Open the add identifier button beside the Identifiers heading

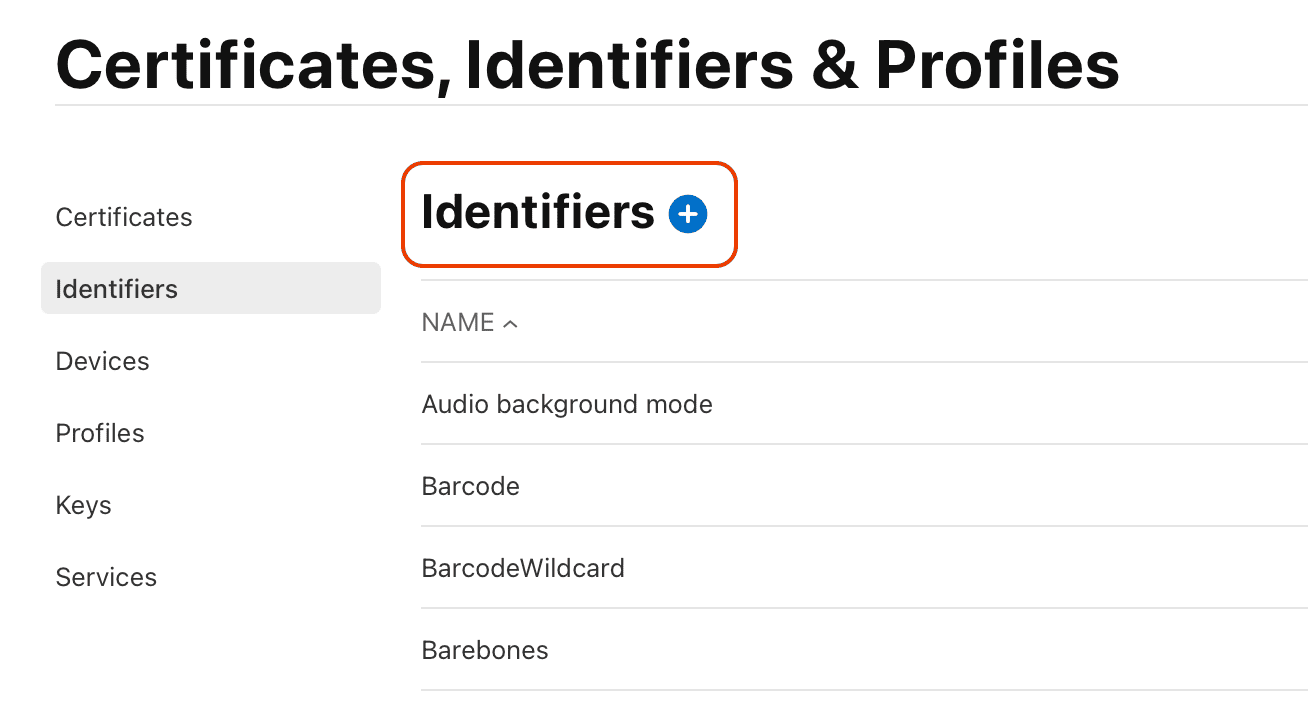pyautogui.click(x=687, y=213)
